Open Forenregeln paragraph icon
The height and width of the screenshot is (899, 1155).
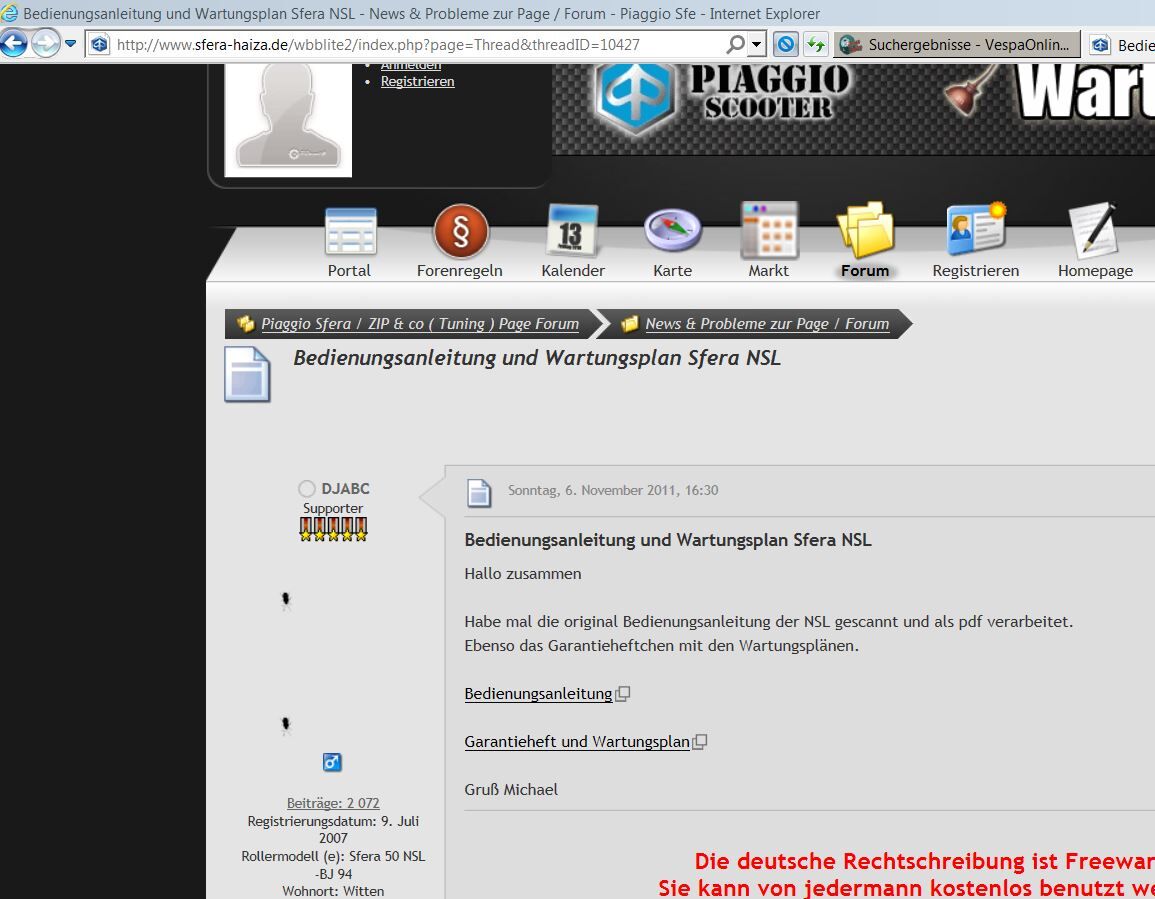460,232
